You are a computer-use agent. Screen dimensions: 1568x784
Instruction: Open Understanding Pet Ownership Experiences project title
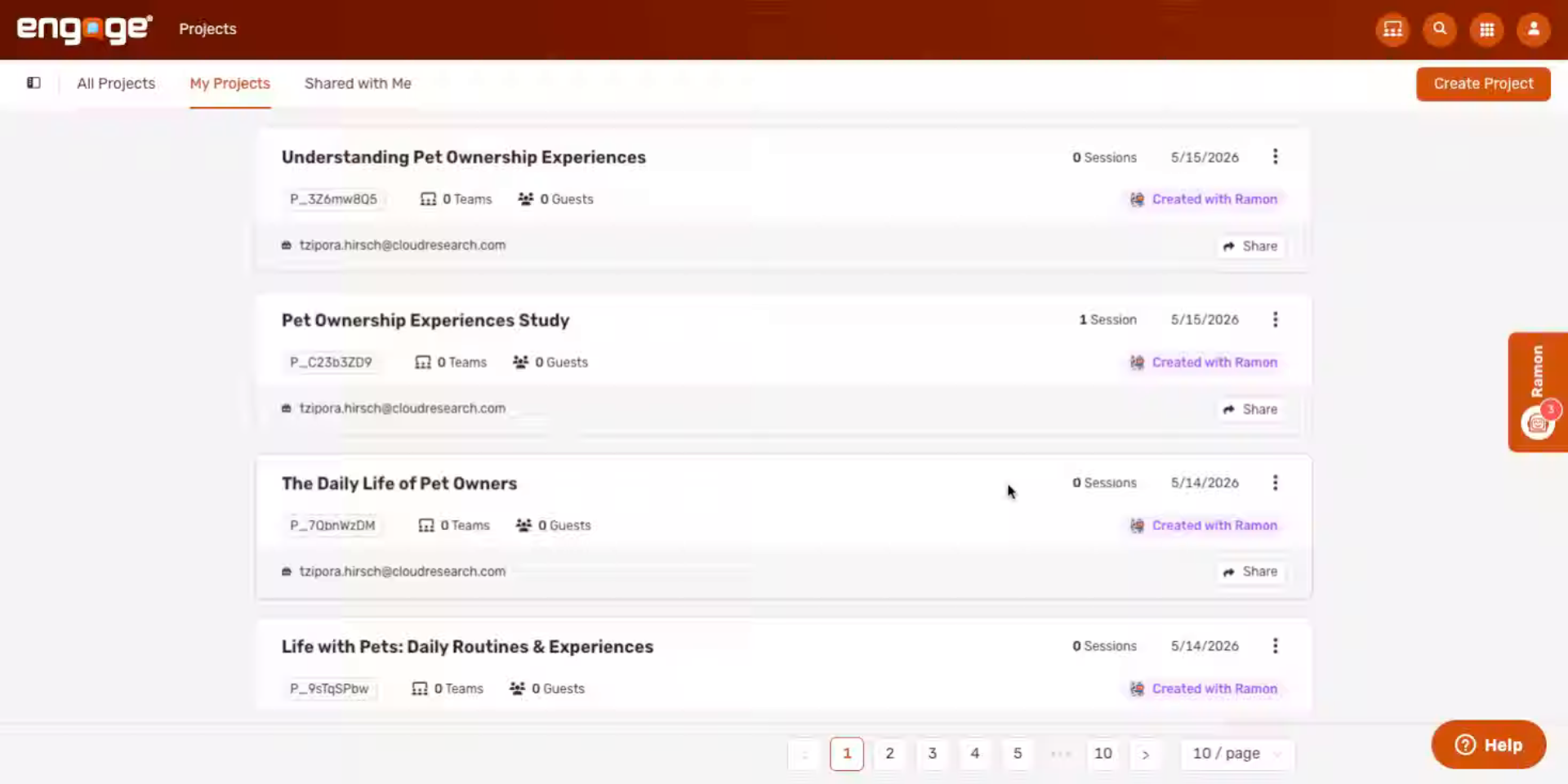pyautogui.click(x=464, y=157)
